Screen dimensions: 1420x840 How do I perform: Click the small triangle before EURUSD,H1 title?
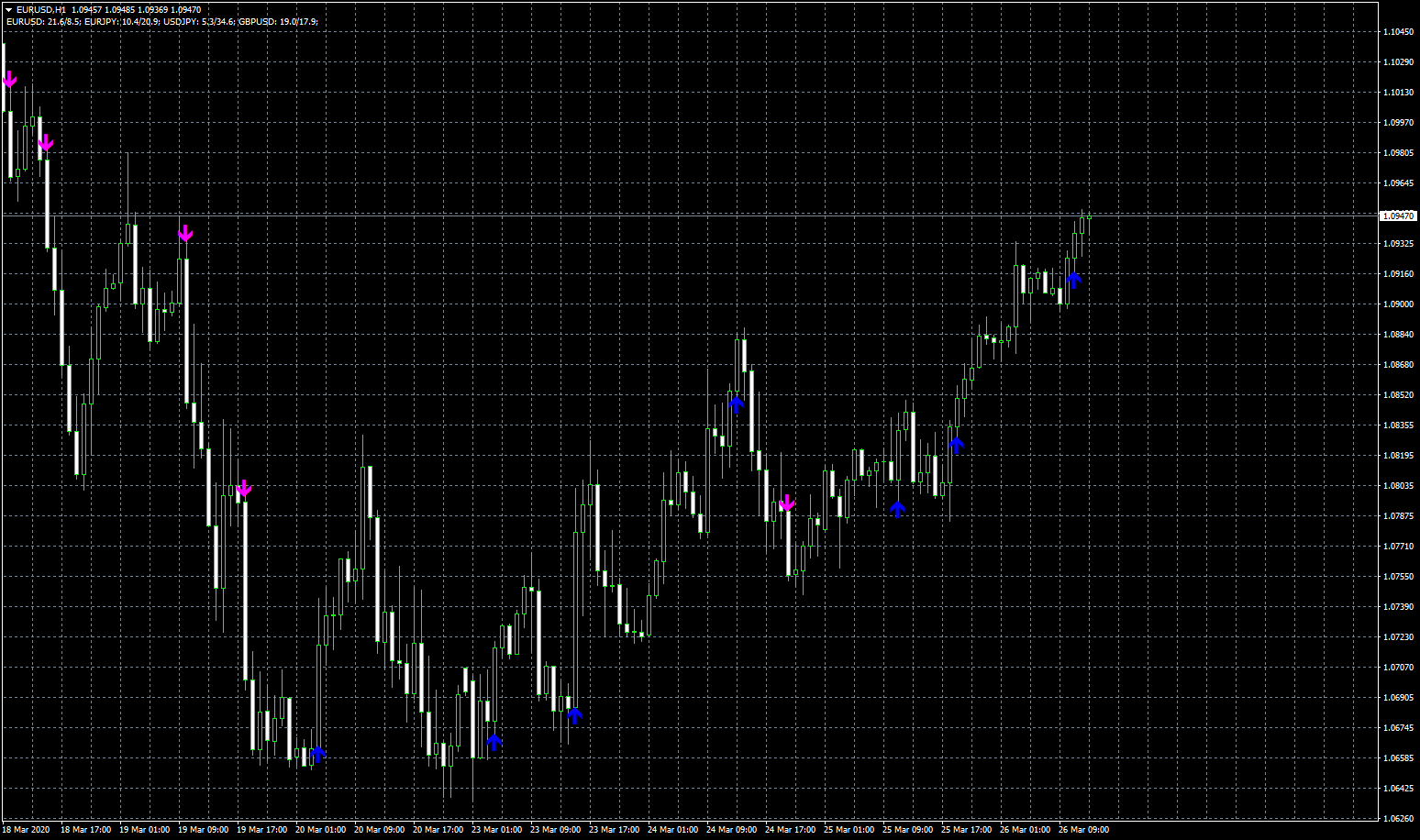tap(8, 10)
